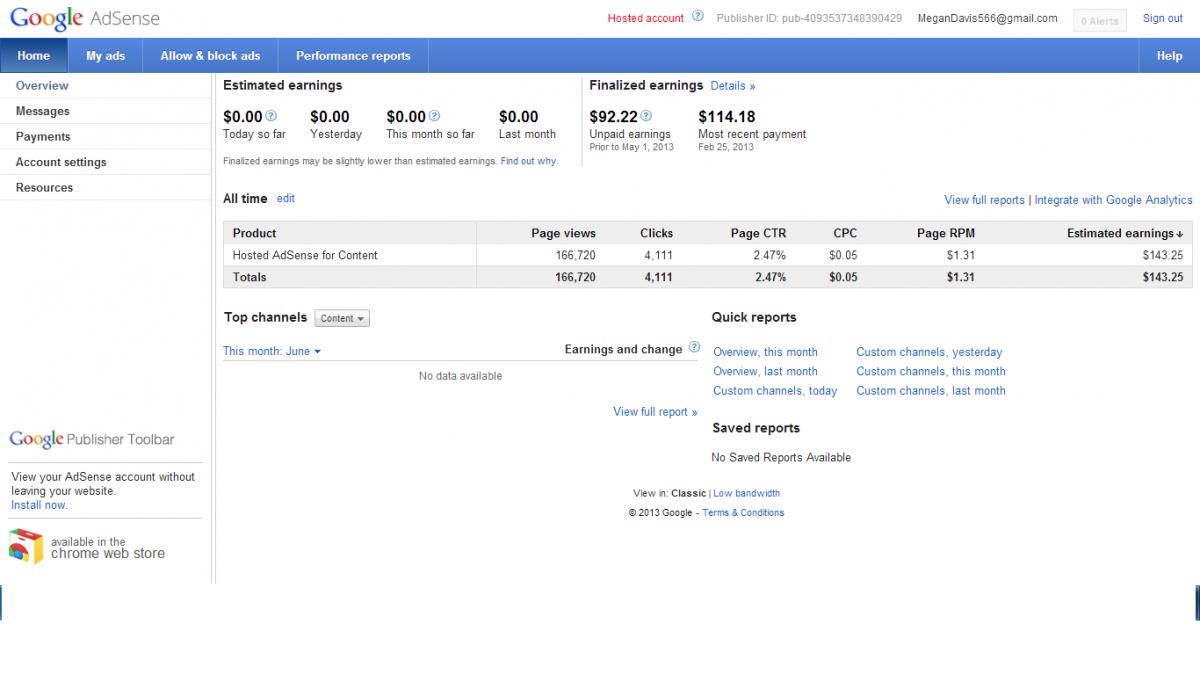Open the Home tab
Viewport: 1200px width, 675px height.
point(34,56)
